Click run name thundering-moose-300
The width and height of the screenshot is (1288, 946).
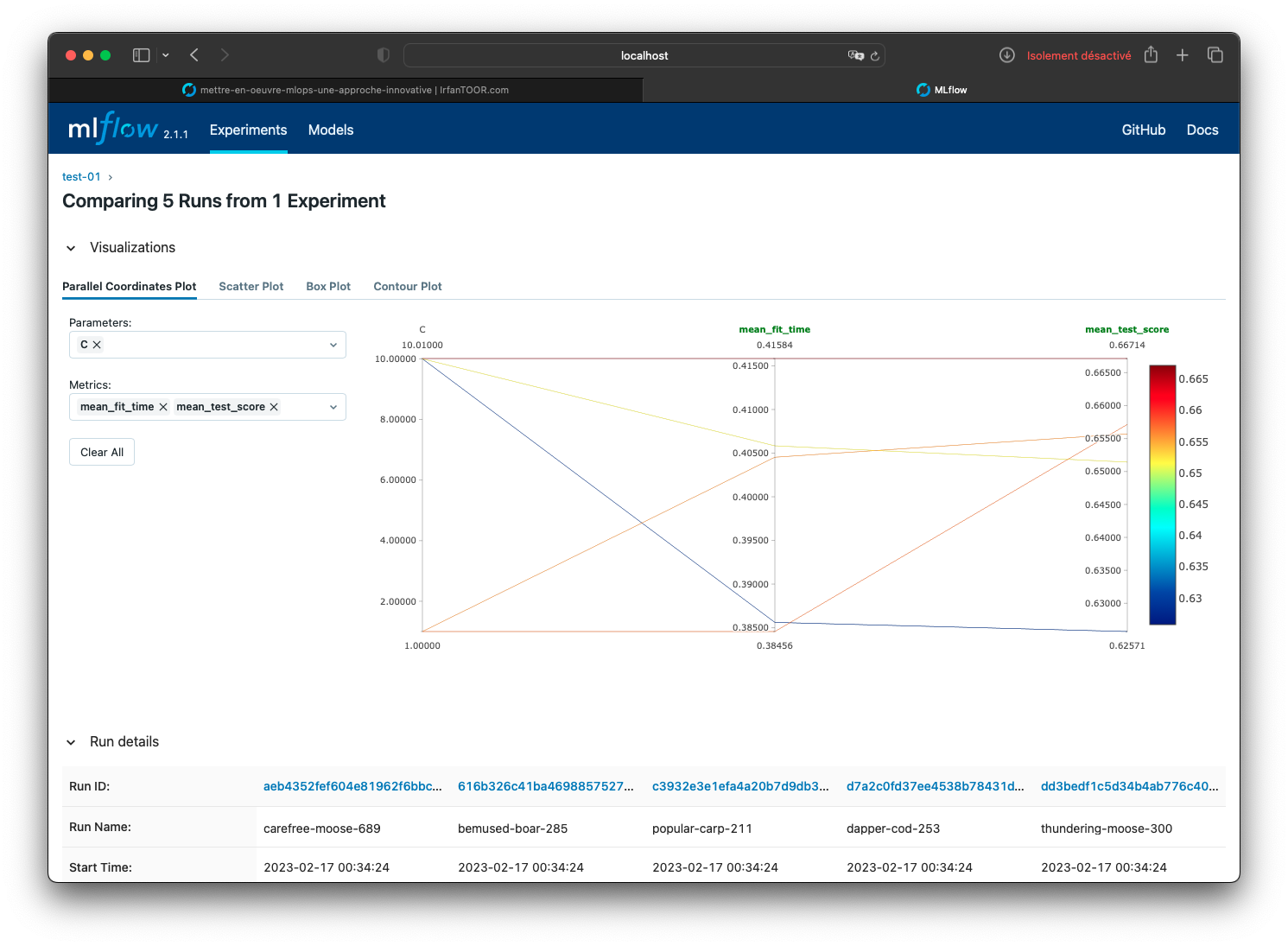click(1107, 829)
